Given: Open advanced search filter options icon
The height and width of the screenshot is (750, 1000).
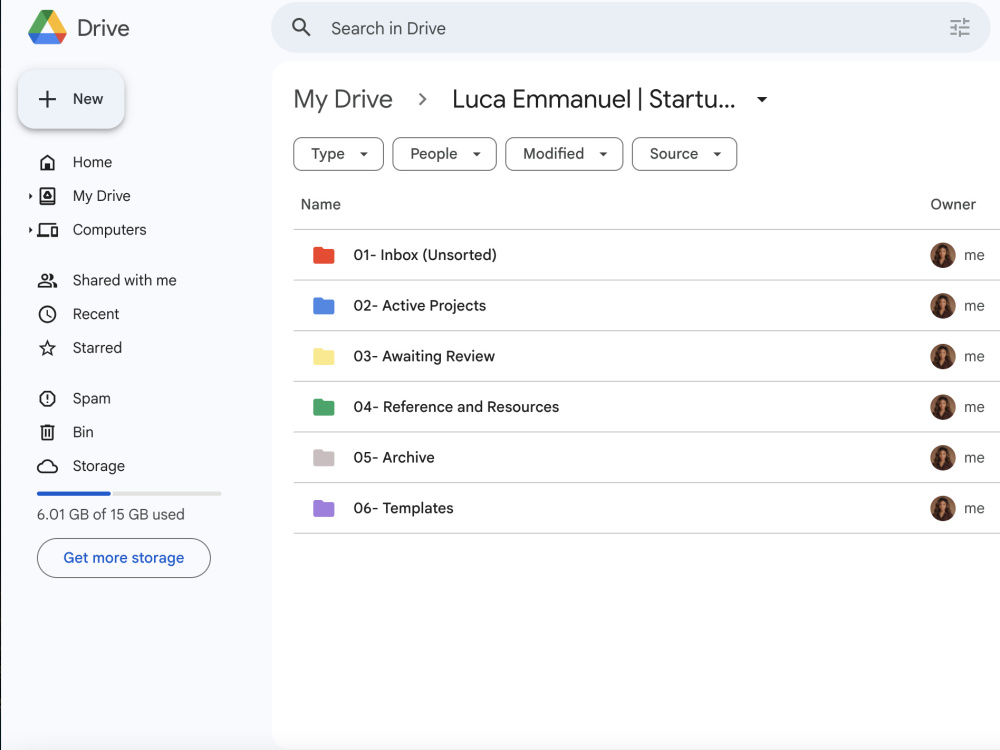Looking at the screenshot, I should [959, 27].
